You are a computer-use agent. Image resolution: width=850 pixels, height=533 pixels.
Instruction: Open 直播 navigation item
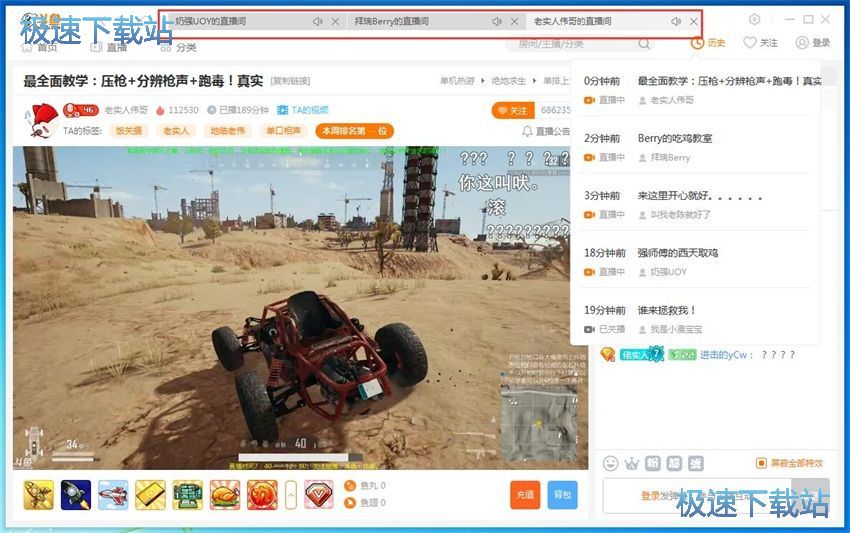(109, 47)
